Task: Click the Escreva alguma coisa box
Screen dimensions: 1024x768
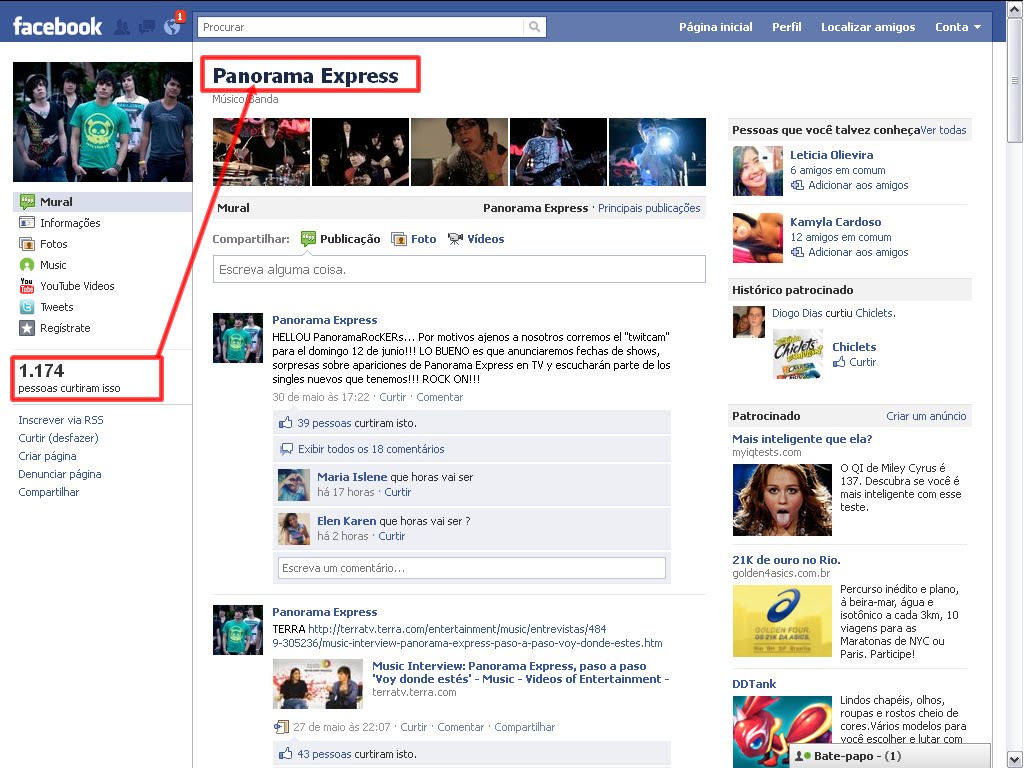Action: tap(459, 269)
